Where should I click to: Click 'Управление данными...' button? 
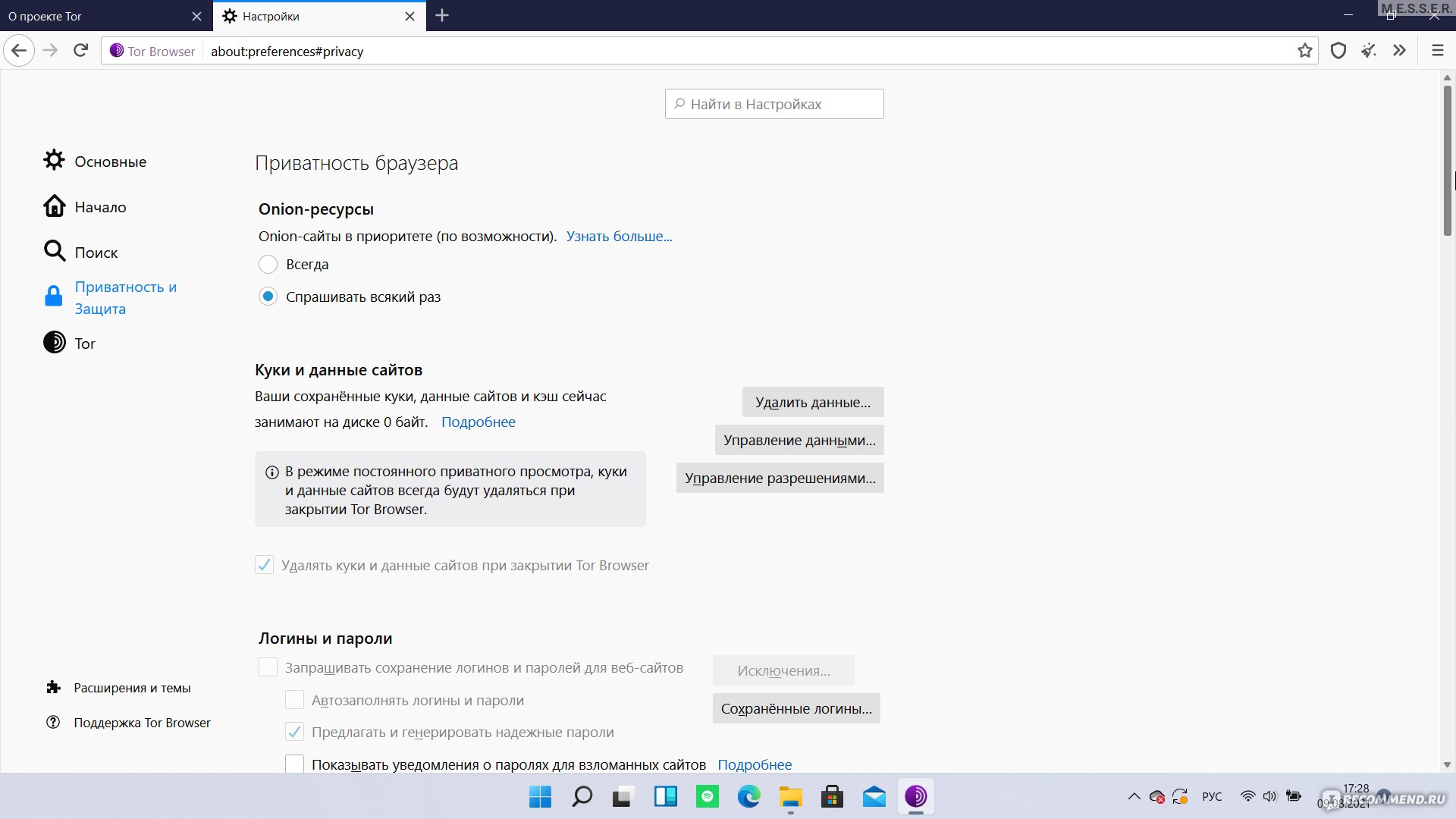click(799, 440)
